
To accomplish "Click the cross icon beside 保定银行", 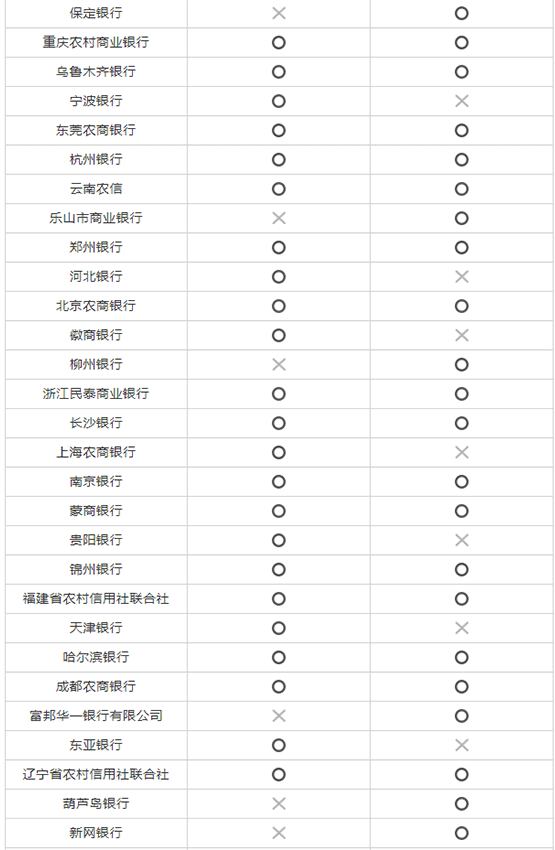I will [279, 13].
